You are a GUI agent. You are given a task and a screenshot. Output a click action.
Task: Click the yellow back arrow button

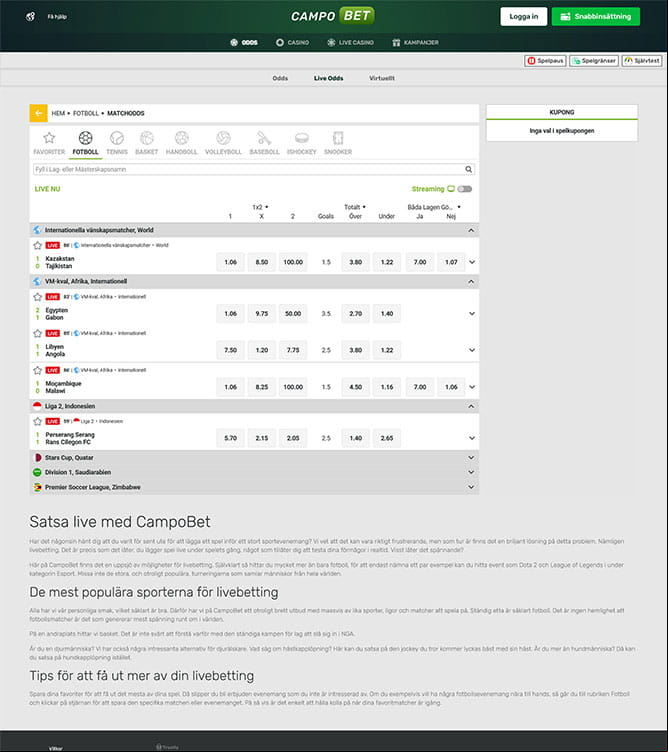pyautogui.click(x=38, y=113)
